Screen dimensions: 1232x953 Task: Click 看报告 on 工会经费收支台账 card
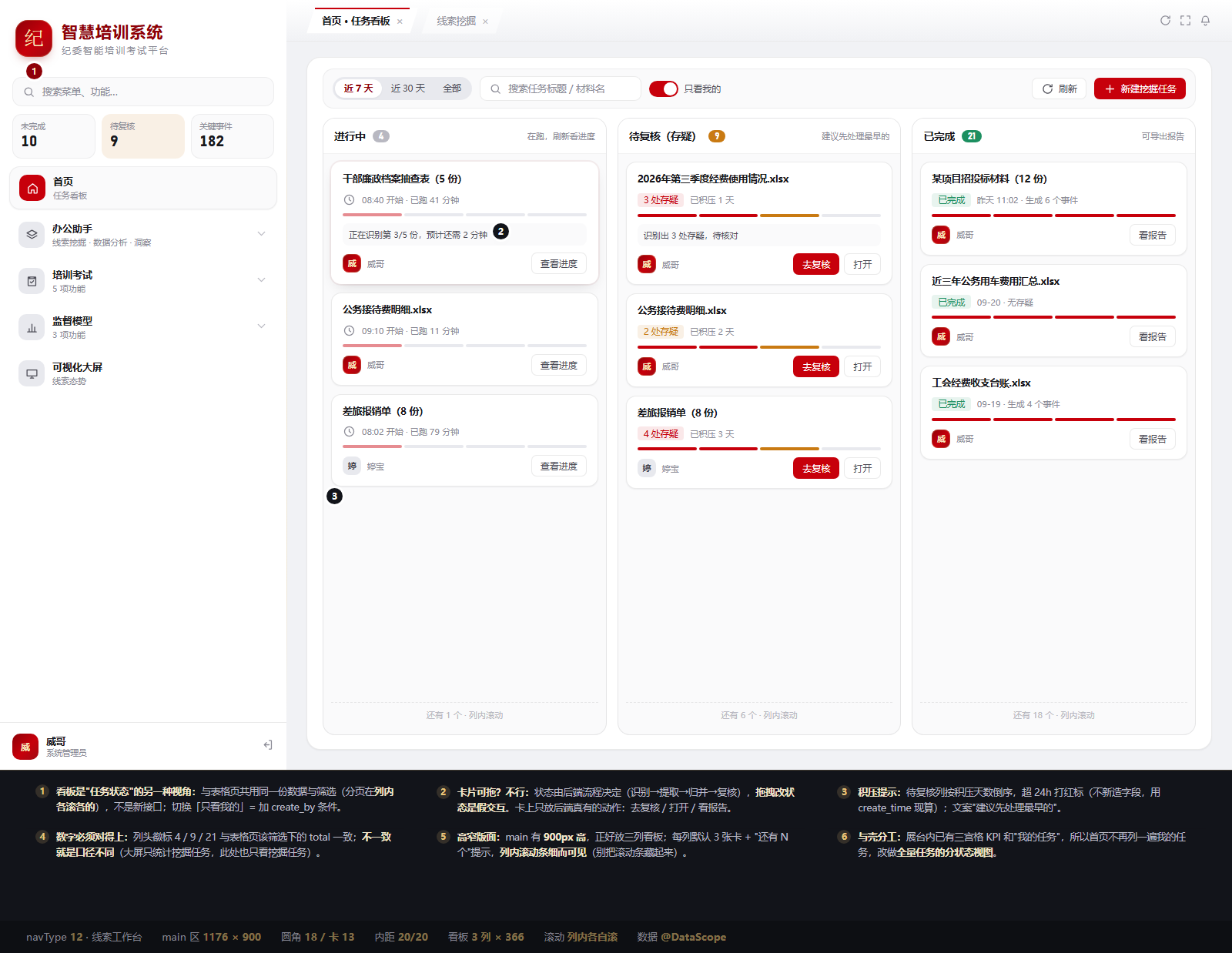tap(1153, 439)
